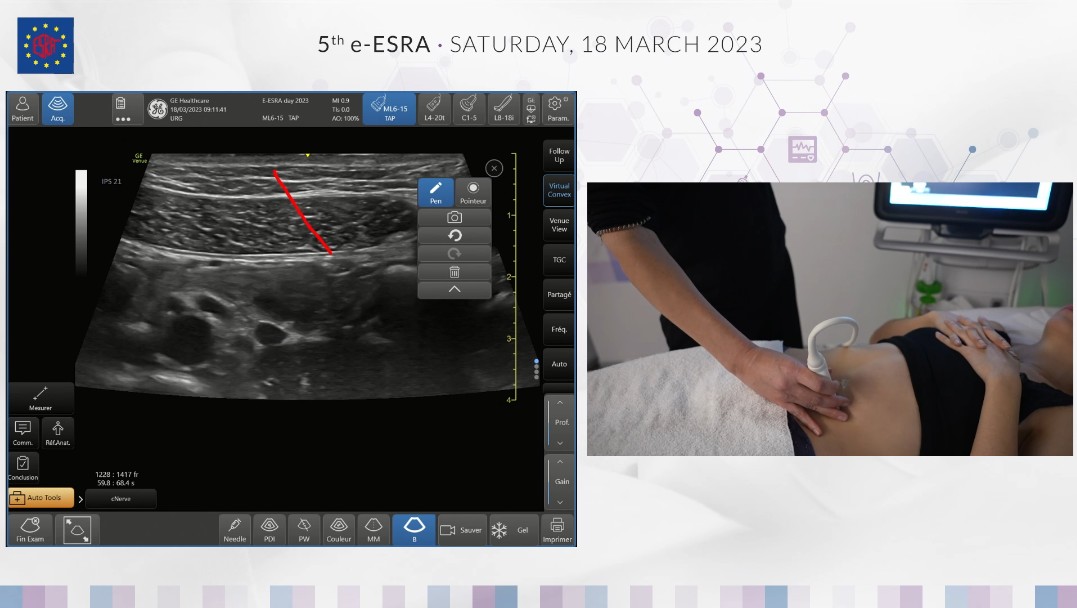Collapse the drawing toolbox chevron
The height and width of the screenshot is (608, 1077).
454,289
